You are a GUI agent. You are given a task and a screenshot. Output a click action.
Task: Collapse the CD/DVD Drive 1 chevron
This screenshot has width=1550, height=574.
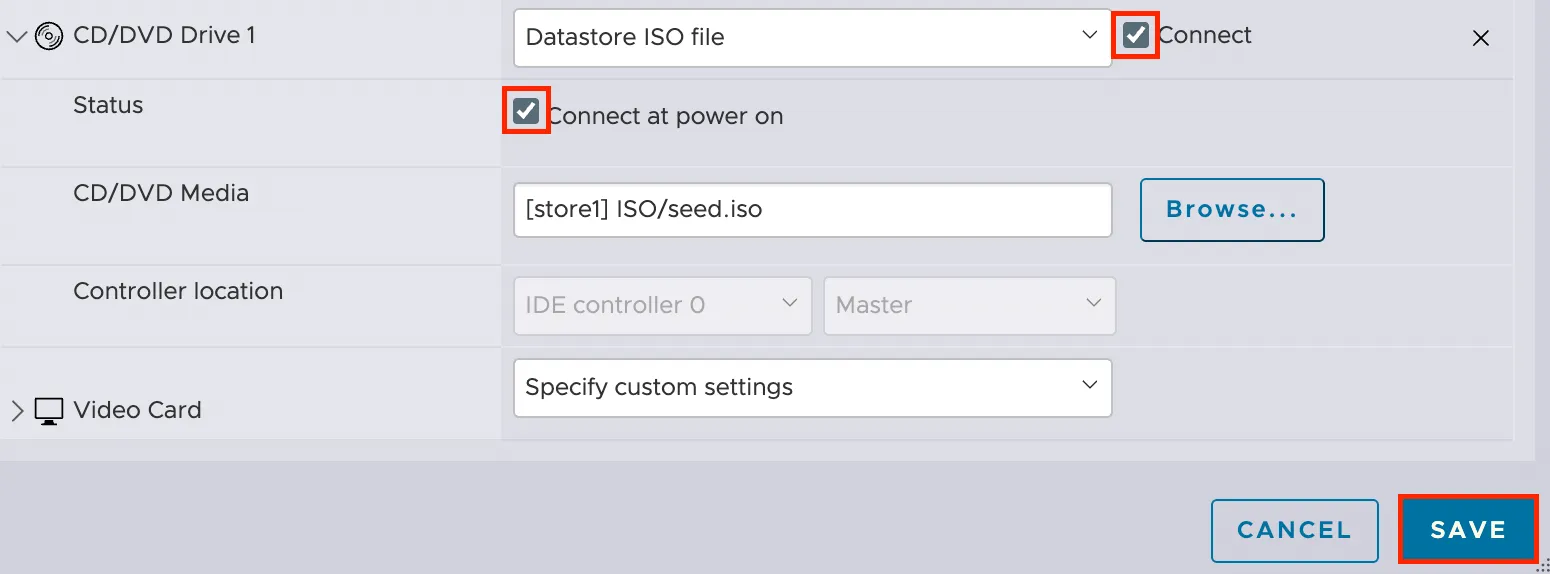(x=17, y=37)
